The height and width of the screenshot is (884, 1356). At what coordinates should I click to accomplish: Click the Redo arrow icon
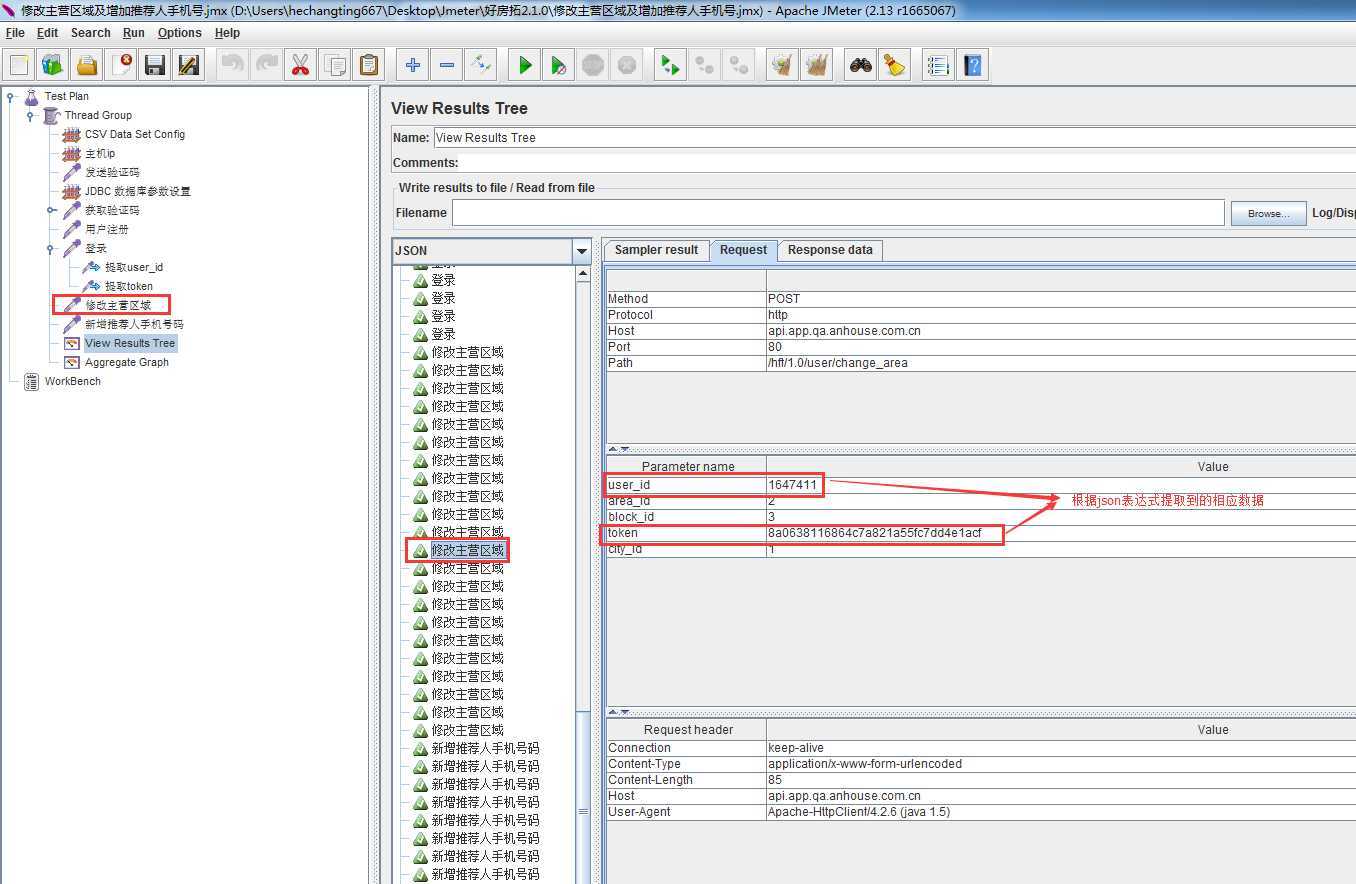267,66
